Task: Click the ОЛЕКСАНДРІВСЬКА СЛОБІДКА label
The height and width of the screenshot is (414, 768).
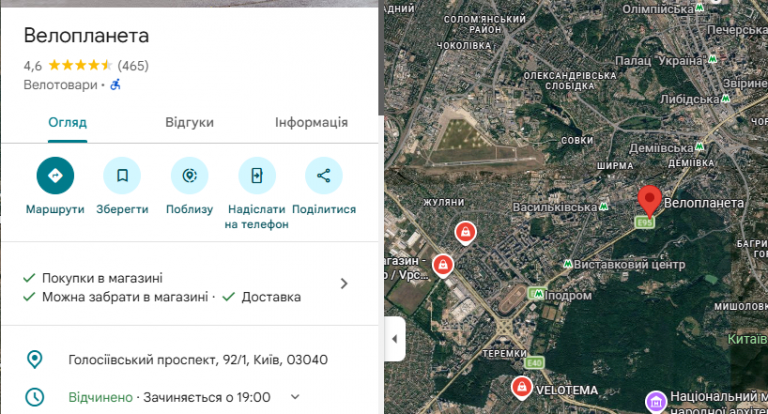Action: pos(570,81)
